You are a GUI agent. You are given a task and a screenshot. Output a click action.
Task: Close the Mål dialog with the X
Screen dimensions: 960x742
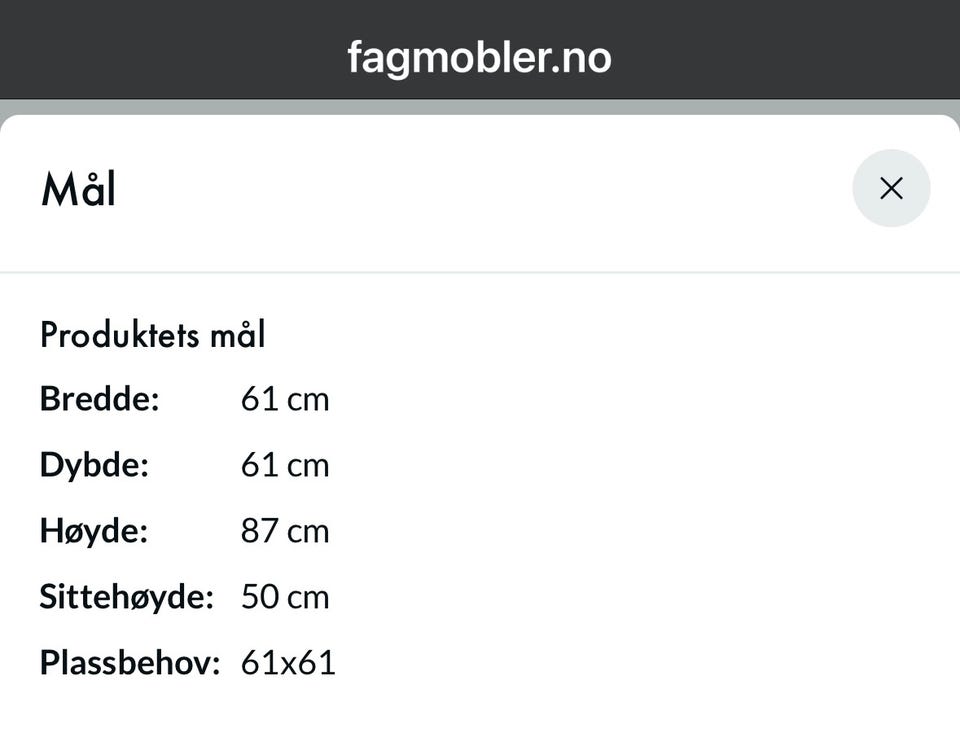[x=891, y=188]
